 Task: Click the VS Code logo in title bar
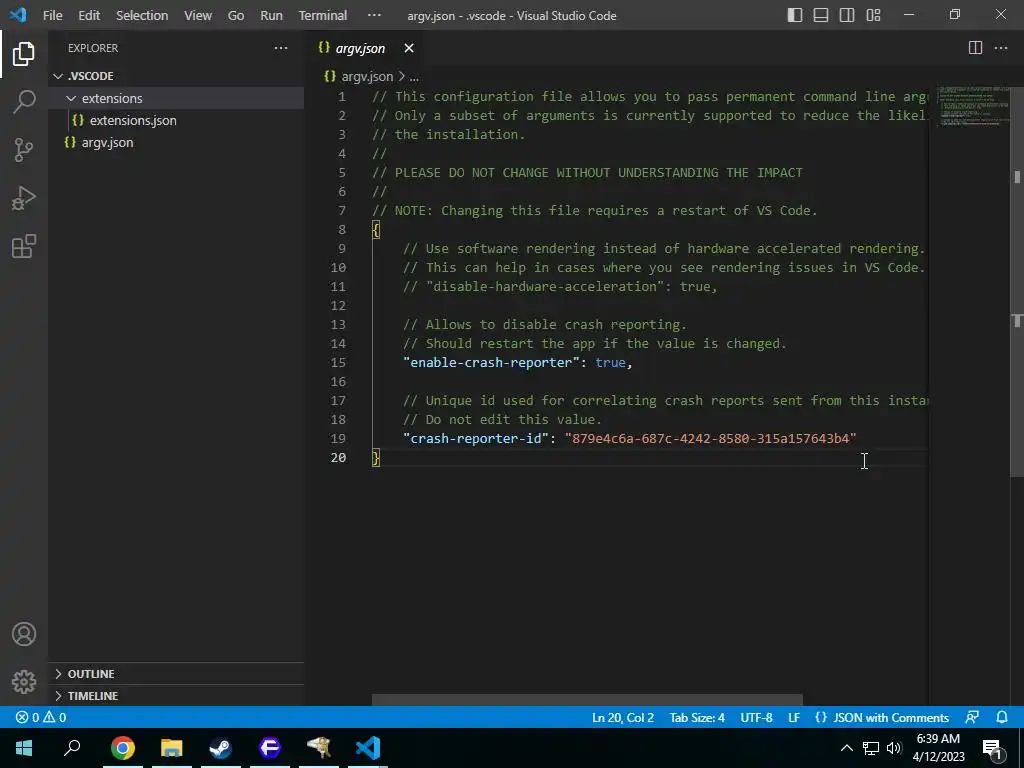tap(18, 14)
